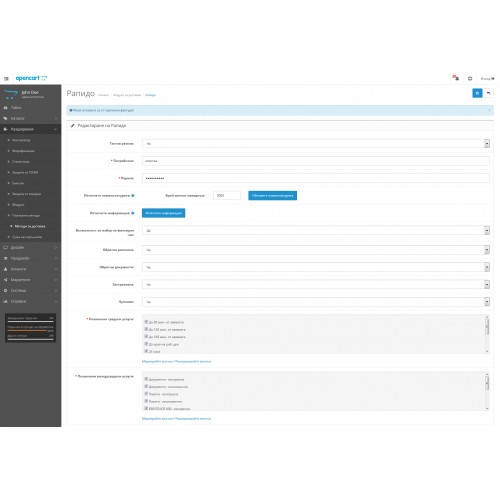
Task: Open Инсталатор submenu item
Action: coord(21,140)
